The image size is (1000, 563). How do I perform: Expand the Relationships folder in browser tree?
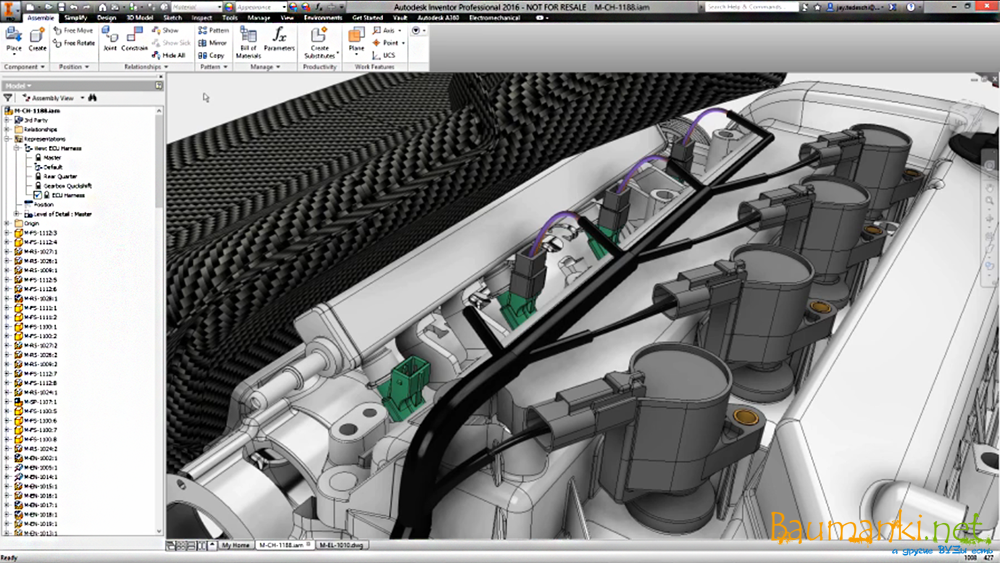click(7, 129)
